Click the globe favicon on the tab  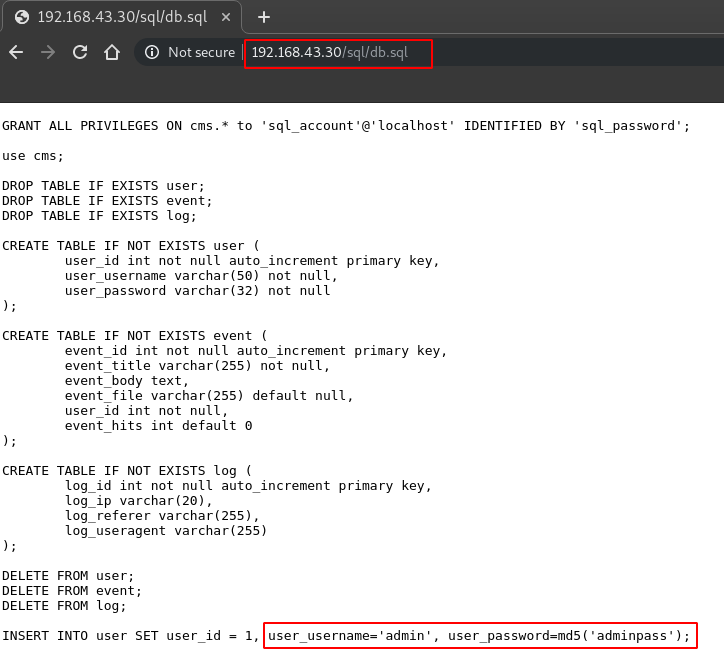(x=21, y=17)
